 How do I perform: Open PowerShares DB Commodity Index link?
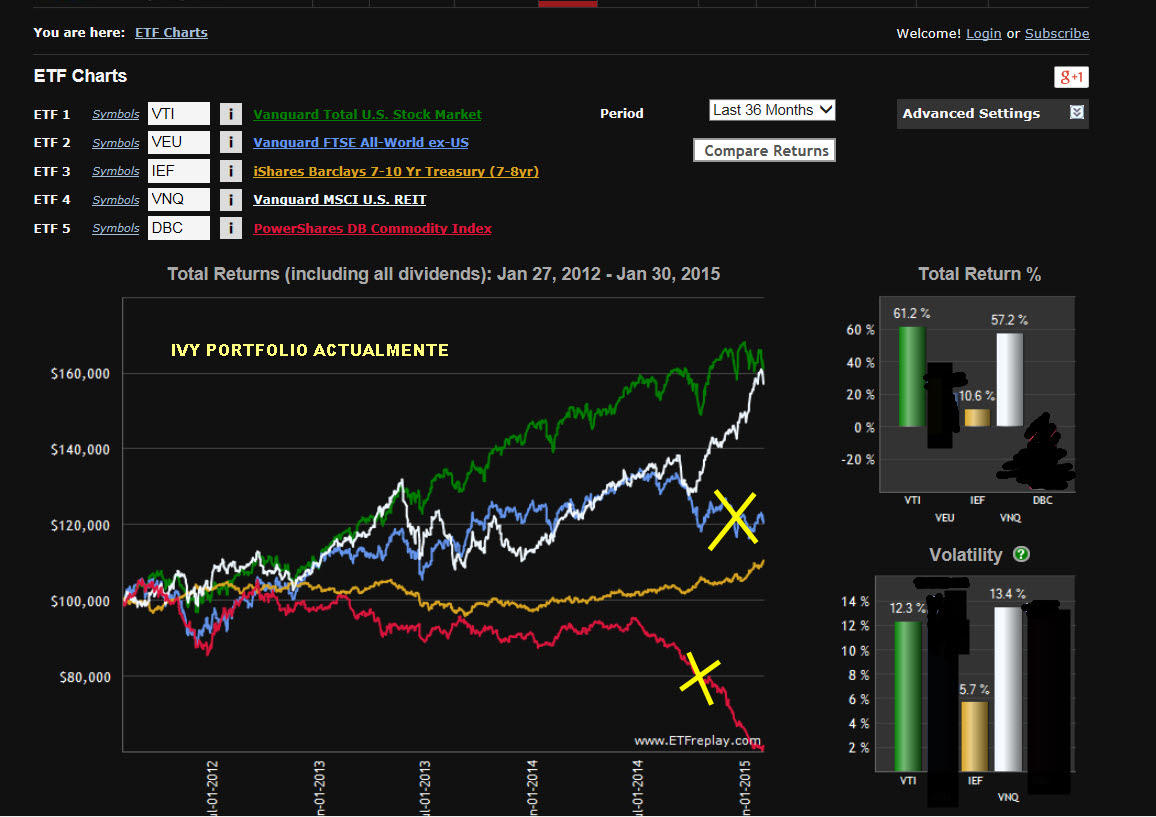(x=372, y=228)
